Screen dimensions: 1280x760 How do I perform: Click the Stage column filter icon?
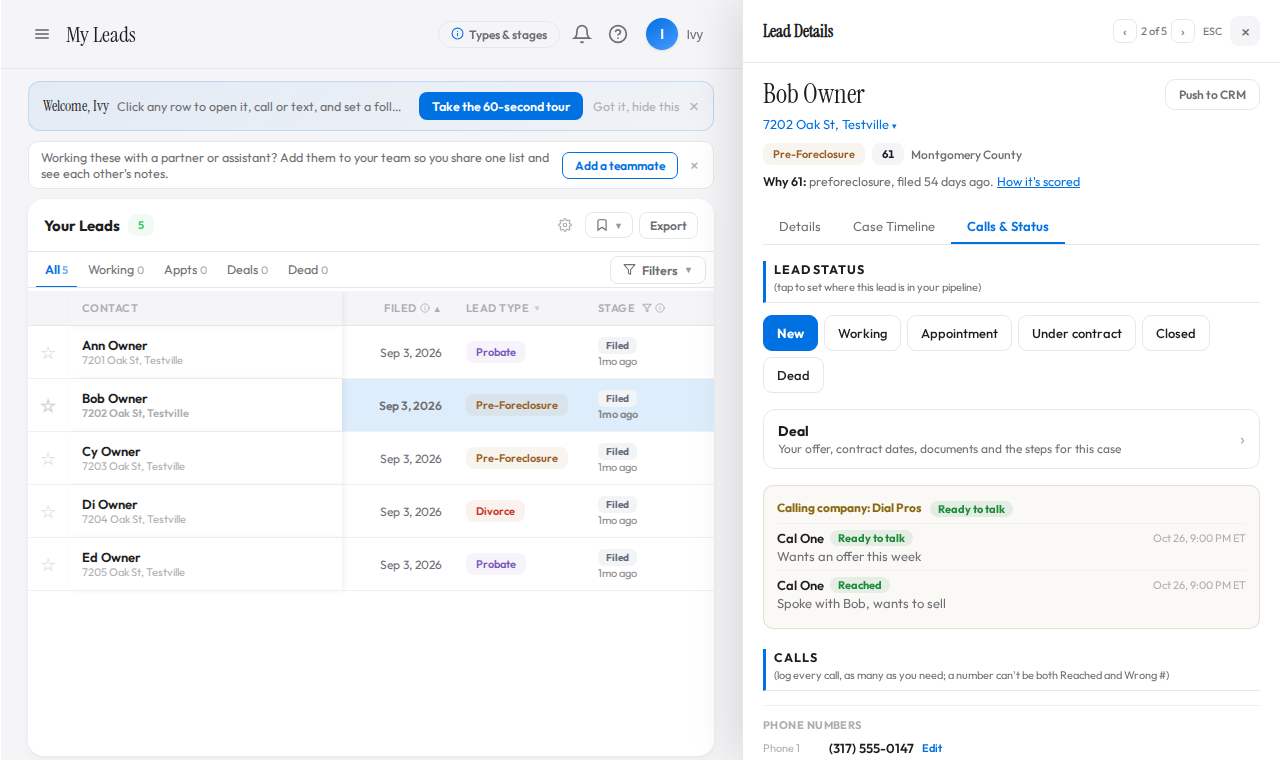(x=646, y=308)
